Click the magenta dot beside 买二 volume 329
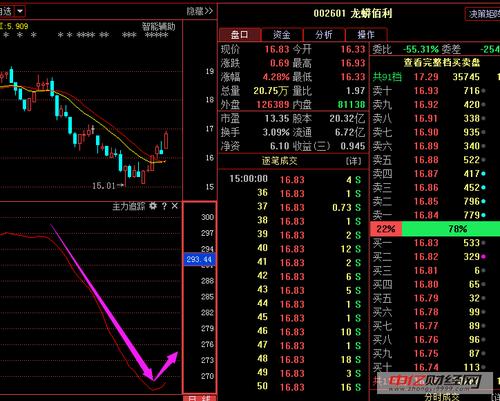 click(483, 257)
